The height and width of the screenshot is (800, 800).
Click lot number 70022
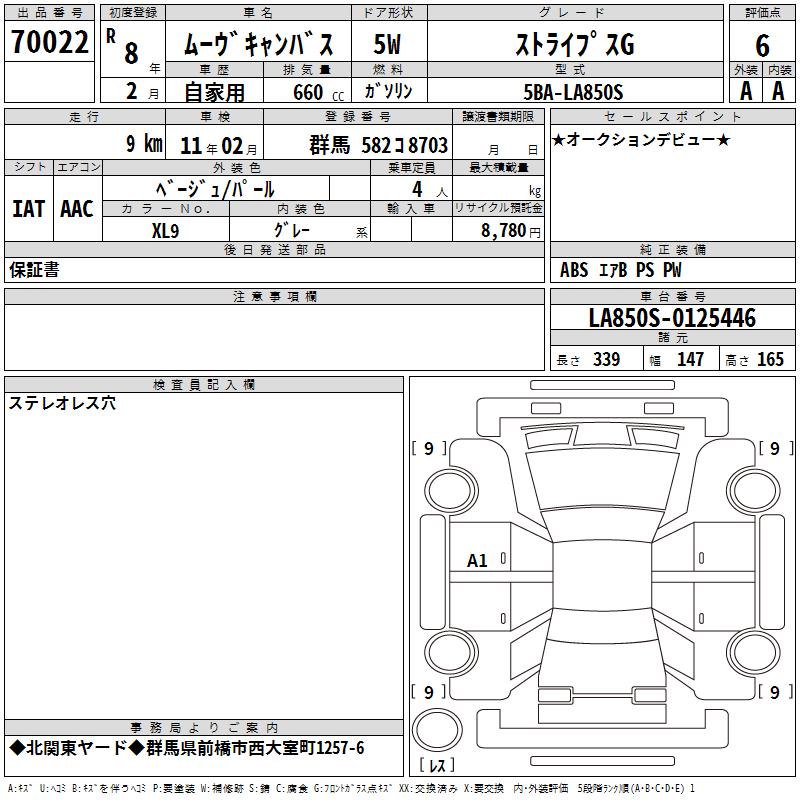pos(49,42)
